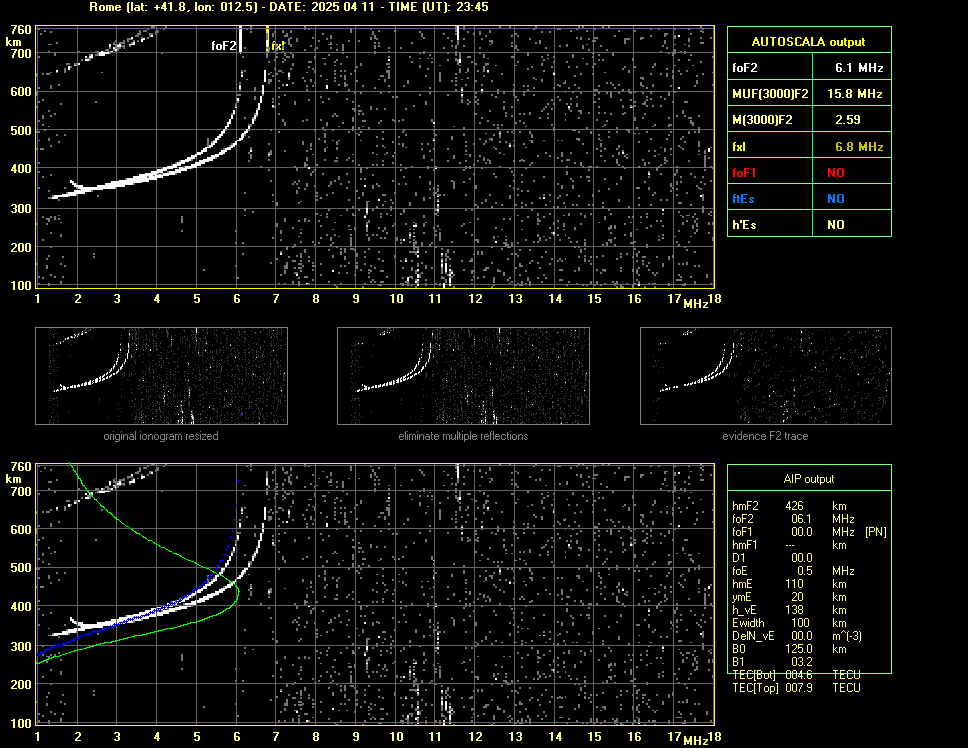Click the M(3000)F2 label

[x=762, y=120]
